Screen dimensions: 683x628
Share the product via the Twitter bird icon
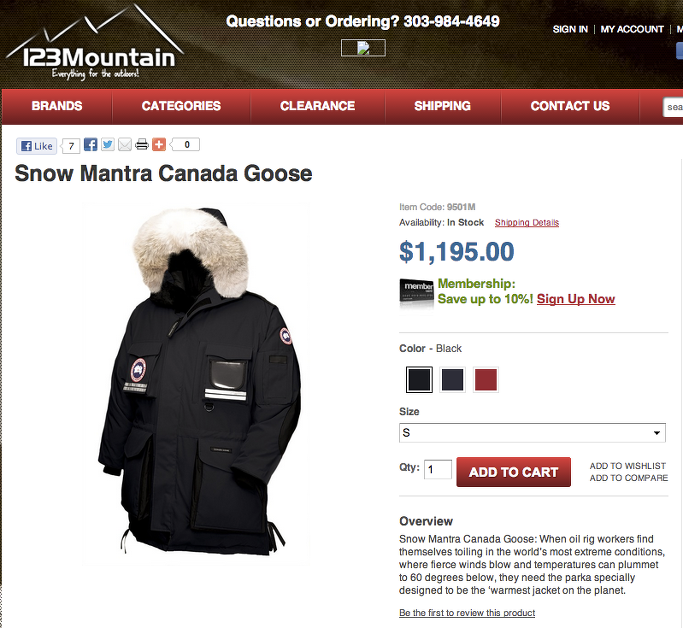[x=108, y=145]
